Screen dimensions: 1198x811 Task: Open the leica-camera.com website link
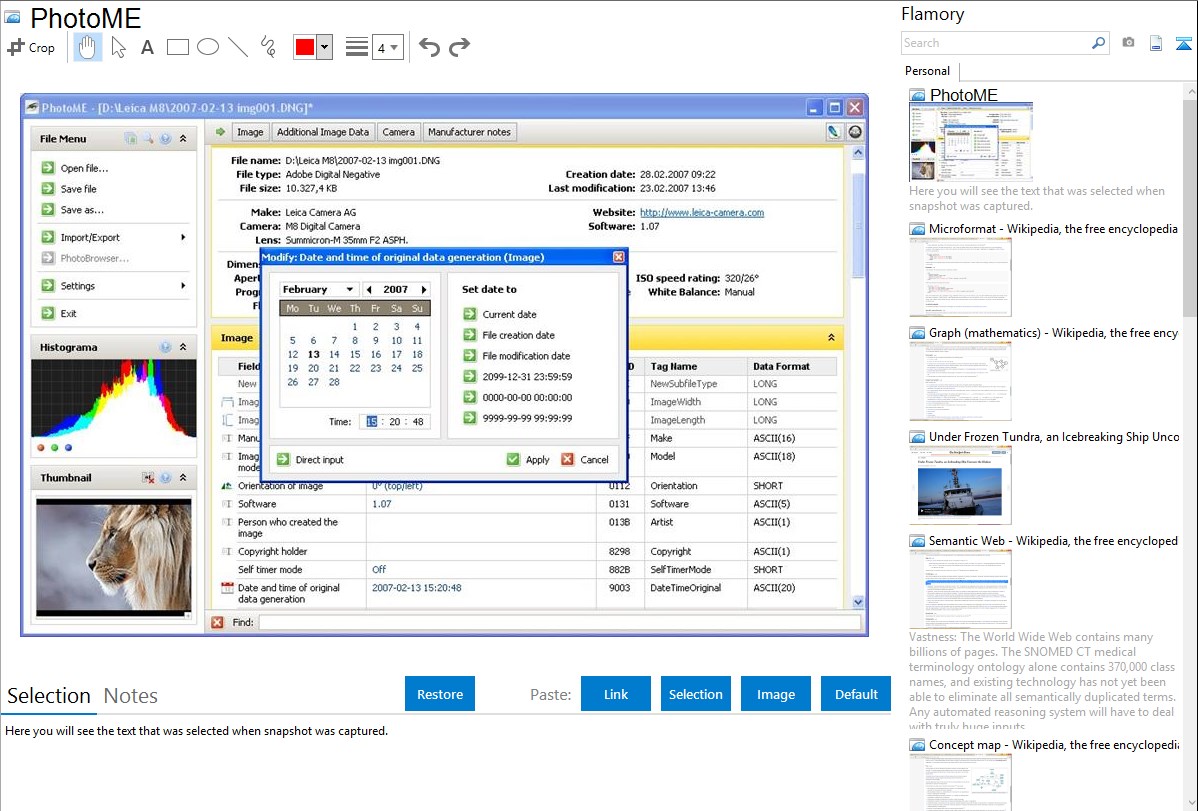tap(701, 212)
